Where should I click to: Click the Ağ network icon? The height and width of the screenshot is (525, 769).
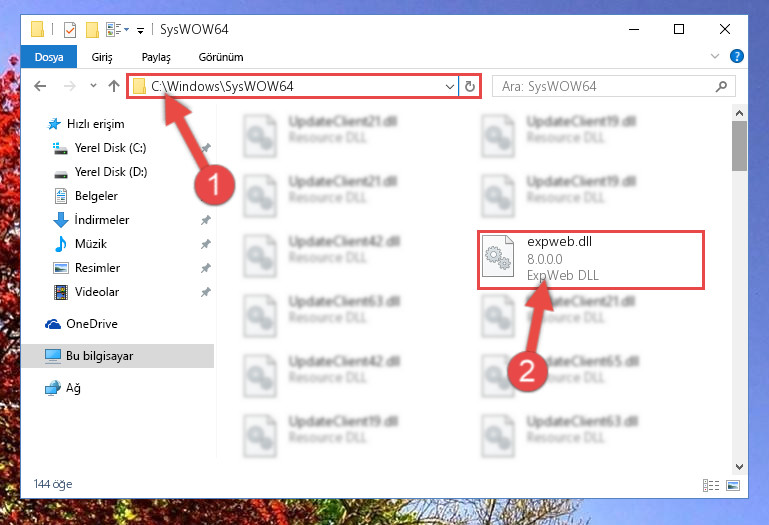(52, 388)
